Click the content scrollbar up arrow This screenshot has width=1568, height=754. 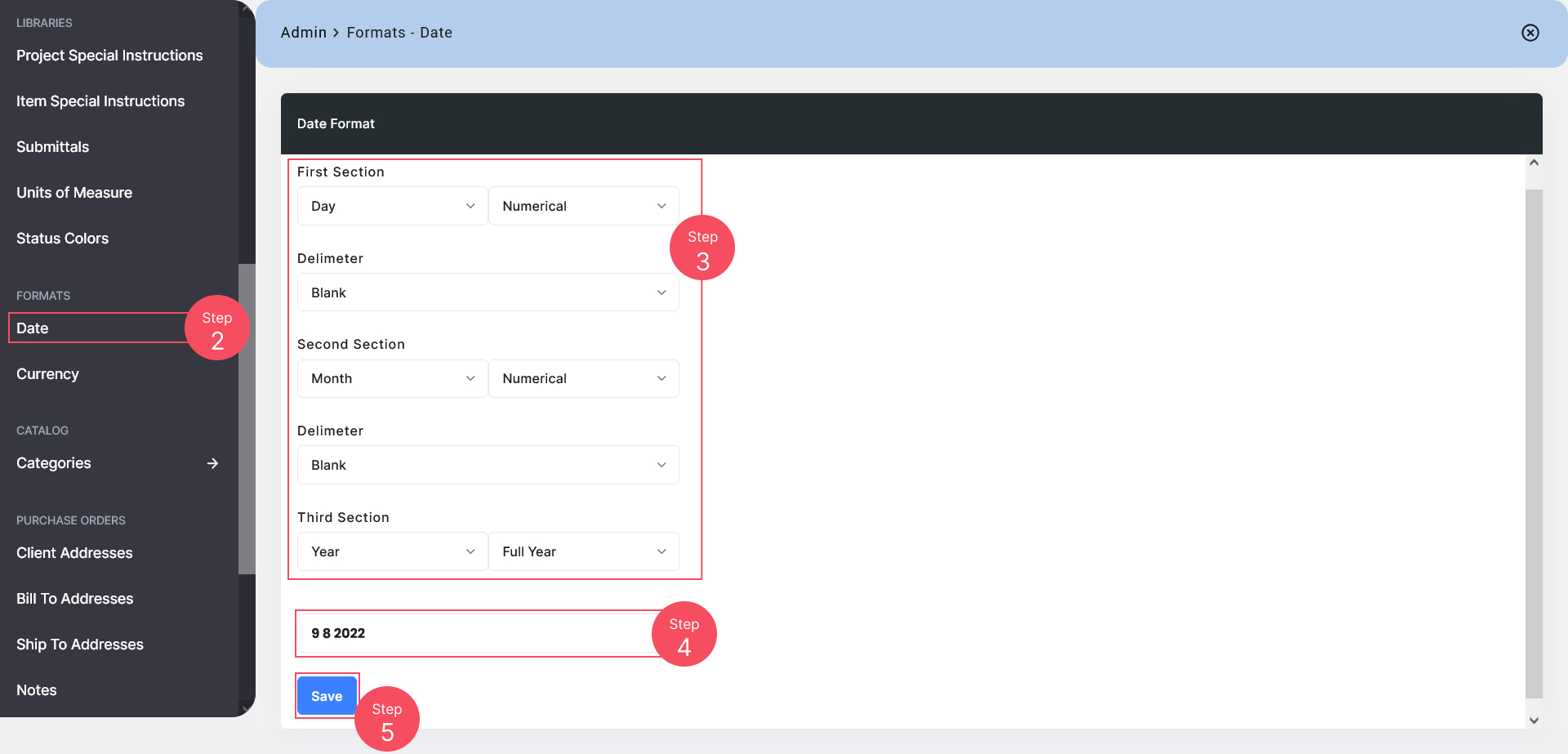tap(1534, 163)
